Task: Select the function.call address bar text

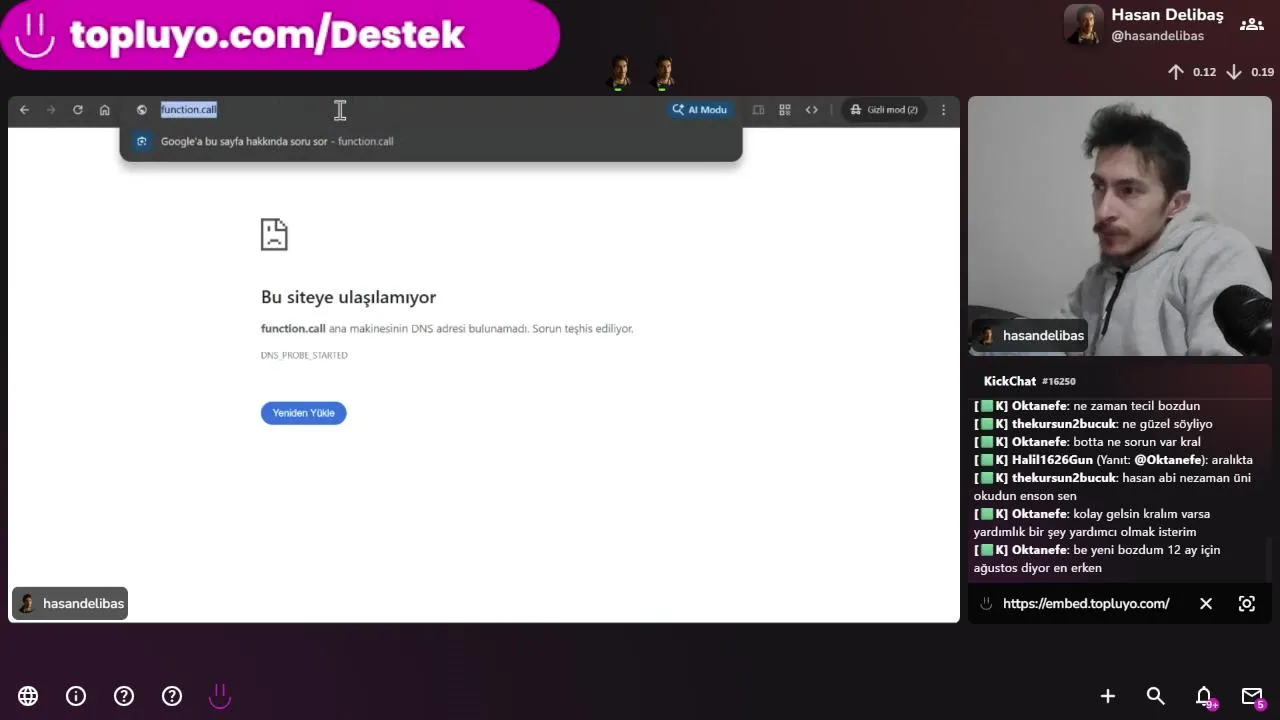Action: click(189, 110)
